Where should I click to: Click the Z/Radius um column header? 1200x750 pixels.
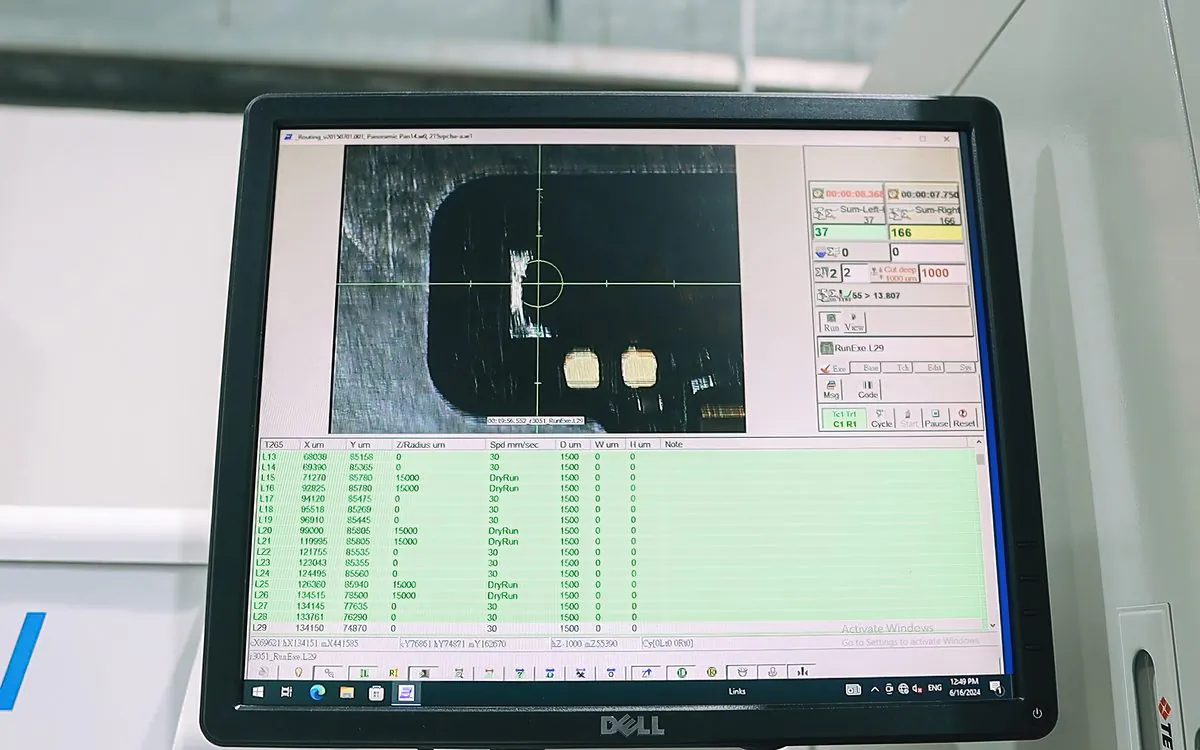pos(438,444)
